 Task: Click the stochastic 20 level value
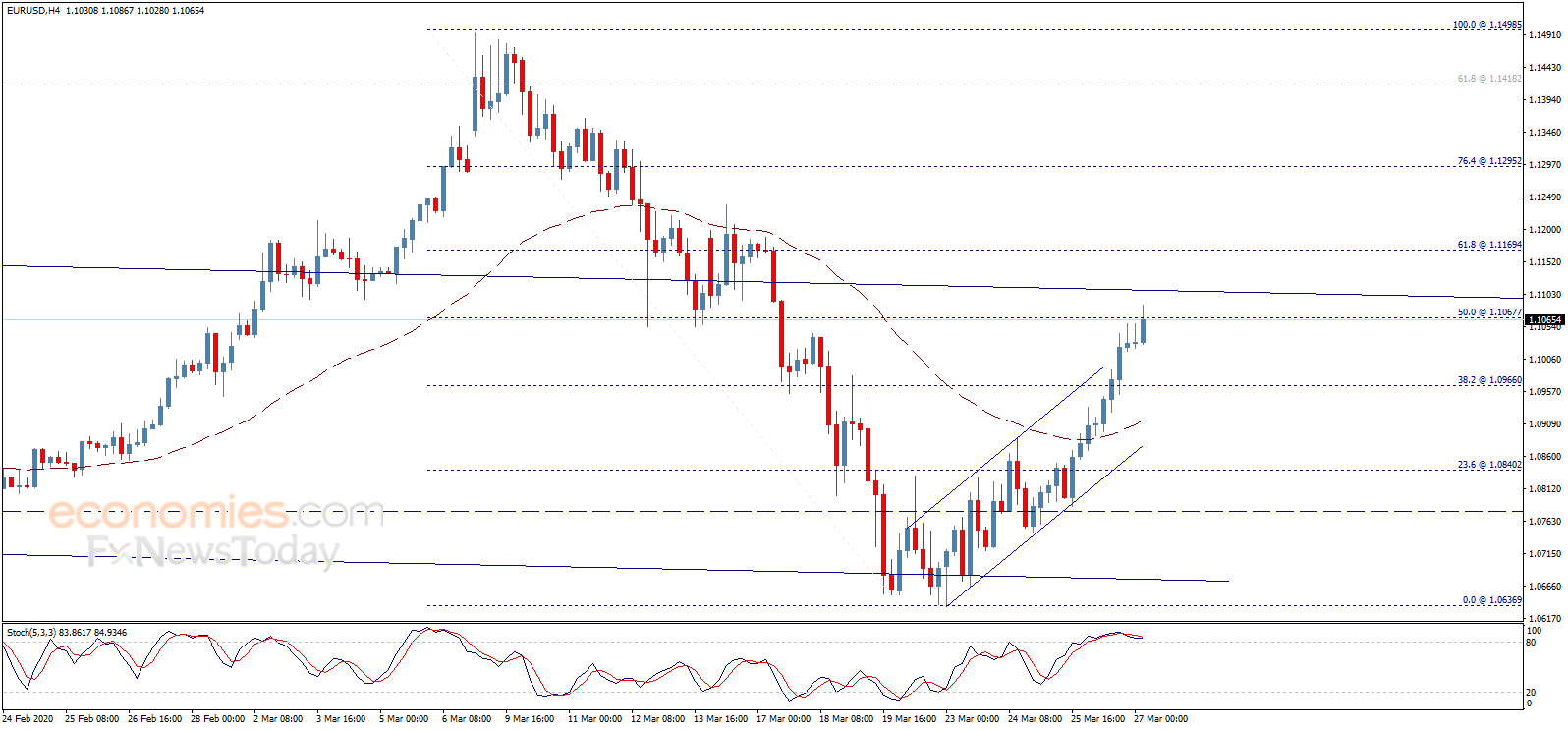[1531, 693]
